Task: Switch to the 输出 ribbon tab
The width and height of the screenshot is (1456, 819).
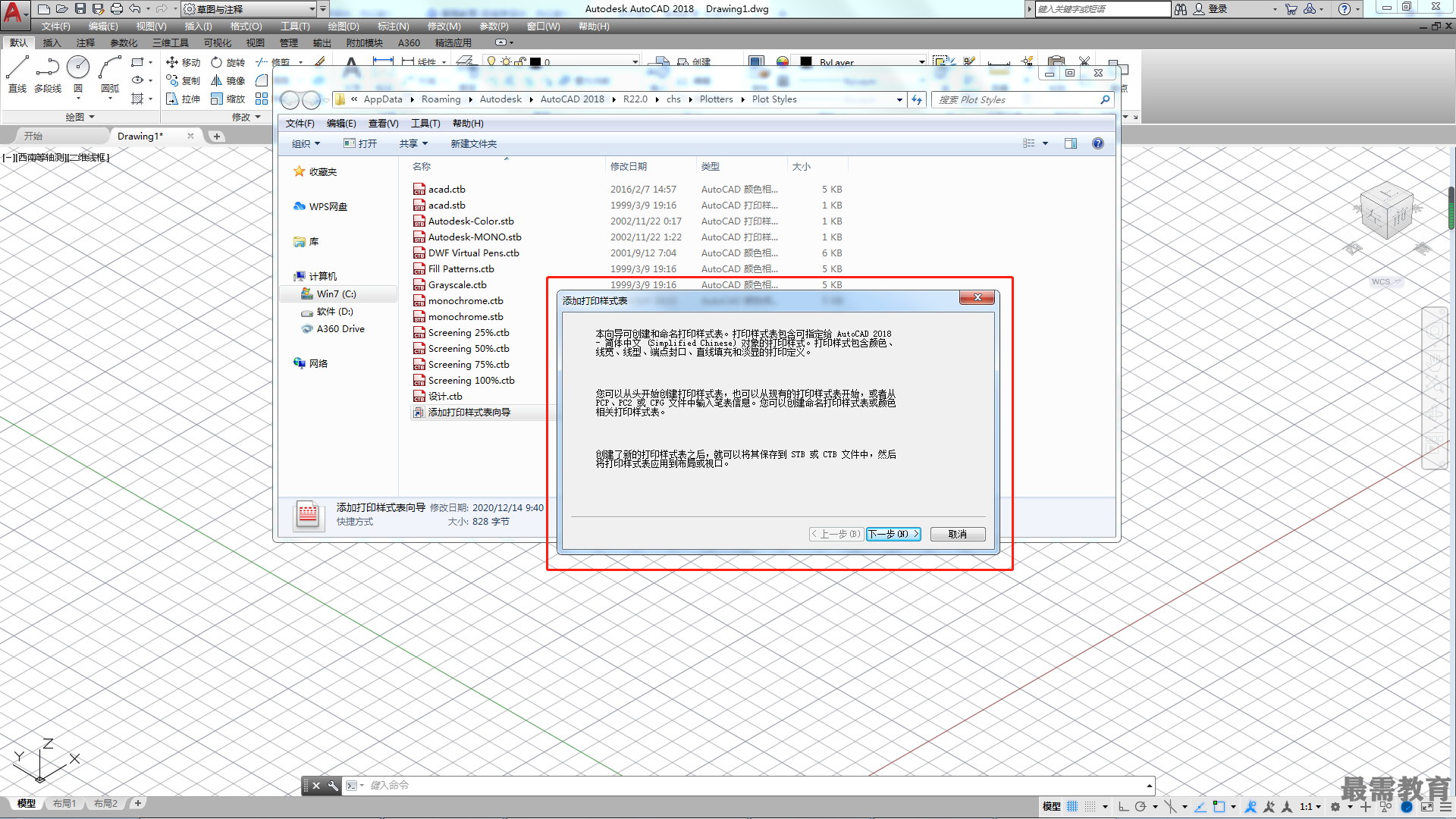Action: coord(322,43)
